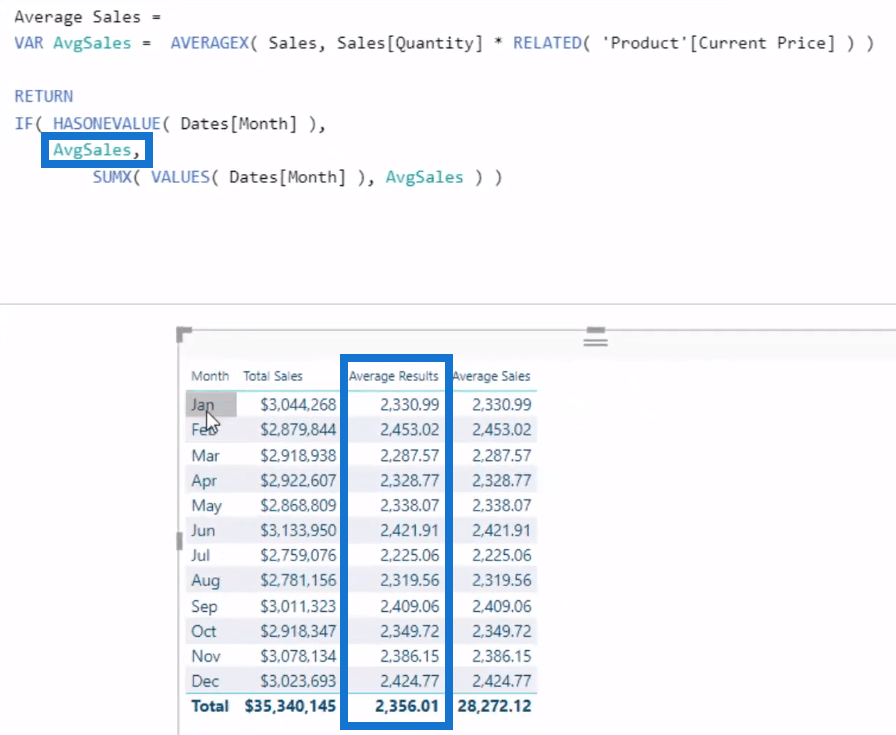Click the VAR keyword in formula
The width and height of the screenshot is (896, 735).
pos(29,43)
